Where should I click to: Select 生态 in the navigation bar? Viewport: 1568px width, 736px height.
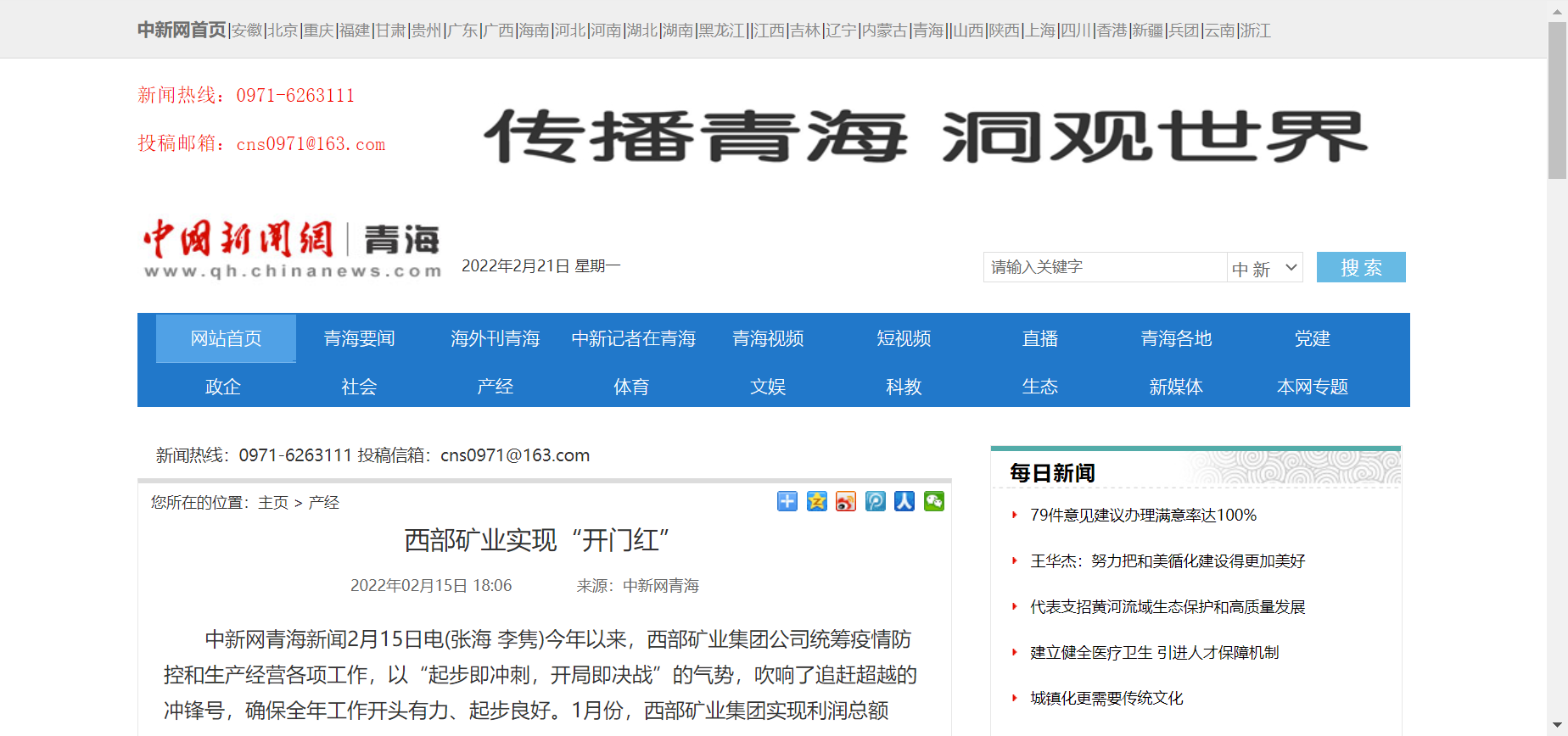(1039, 388)
